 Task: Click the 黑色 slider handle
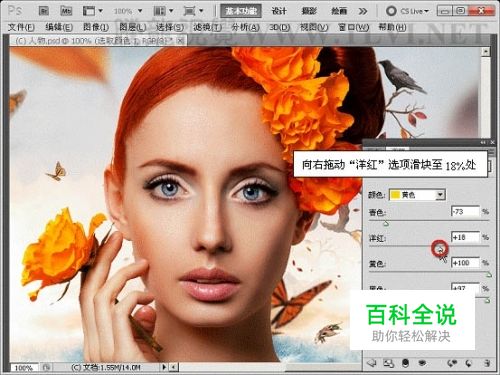(488, 300)
